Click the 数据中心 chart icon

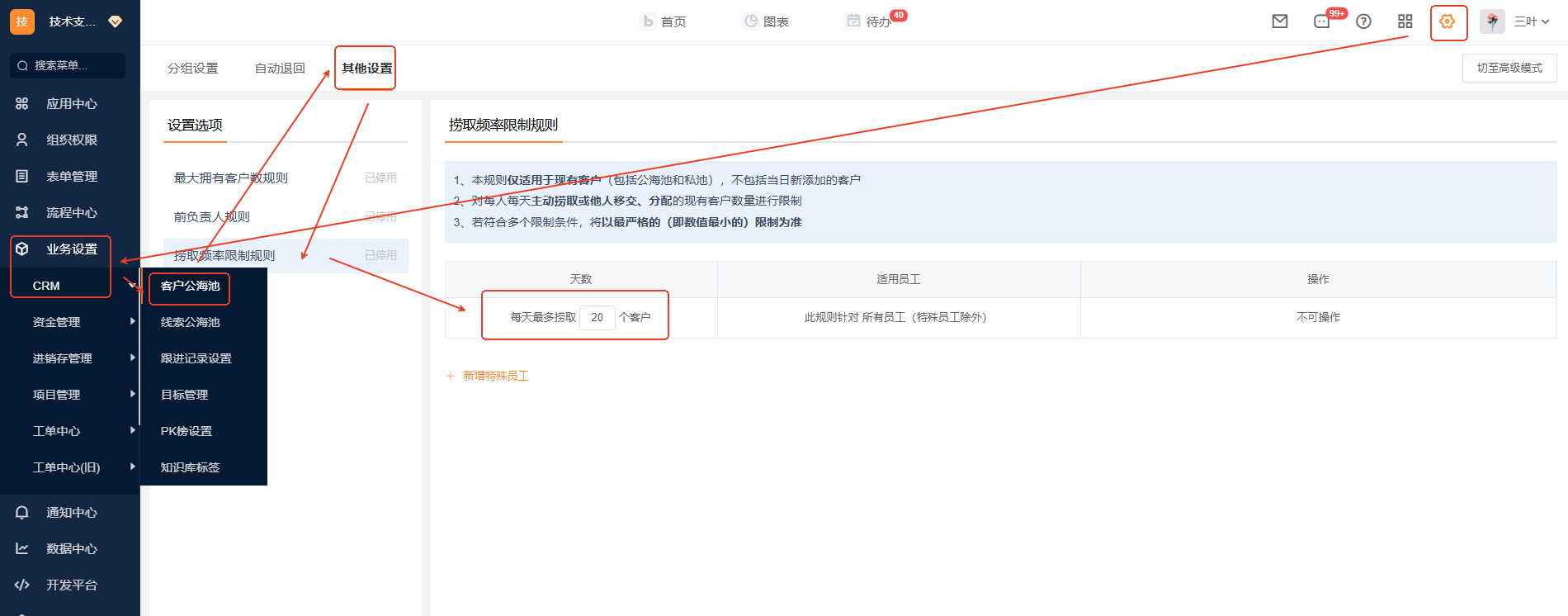(x=22, y=548)
